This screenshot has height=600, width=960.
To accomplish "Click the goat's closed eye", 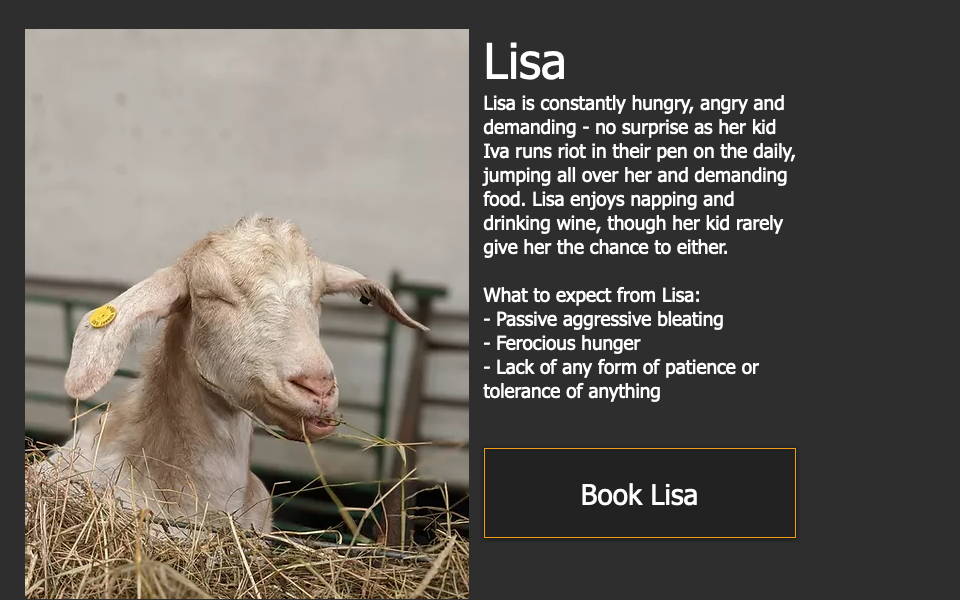I will click(x=222, y=298).
